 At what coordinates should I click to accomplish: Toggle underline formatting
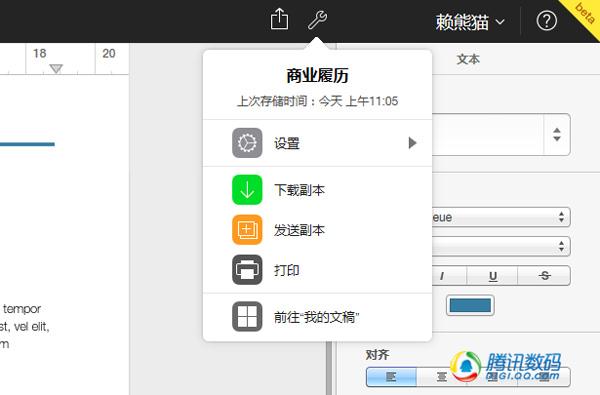(x=492, y=276)
